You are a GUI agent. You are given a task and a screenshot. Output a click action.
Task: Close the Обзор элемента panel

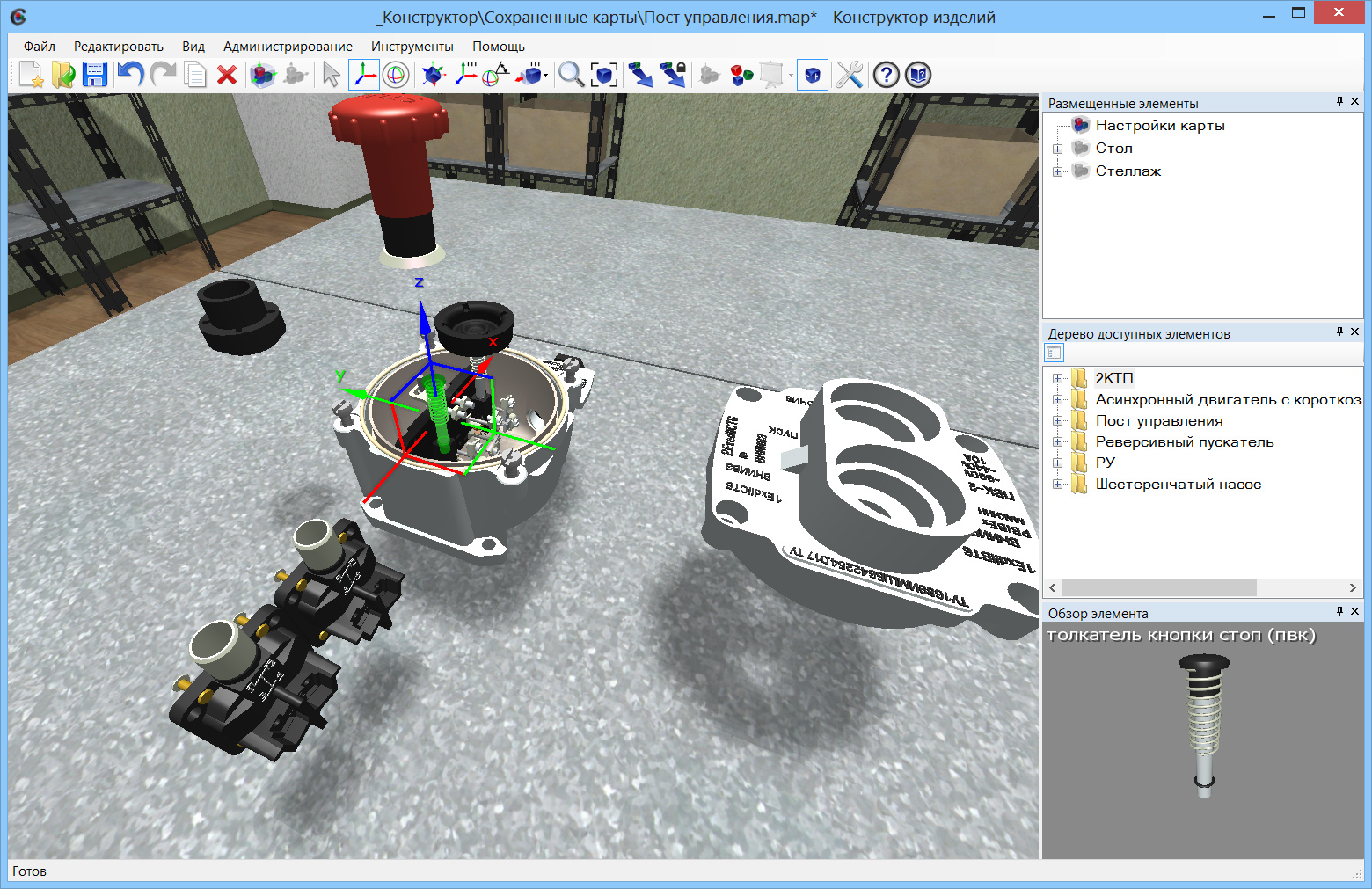pyautogui.click(x=1354, y=611)
